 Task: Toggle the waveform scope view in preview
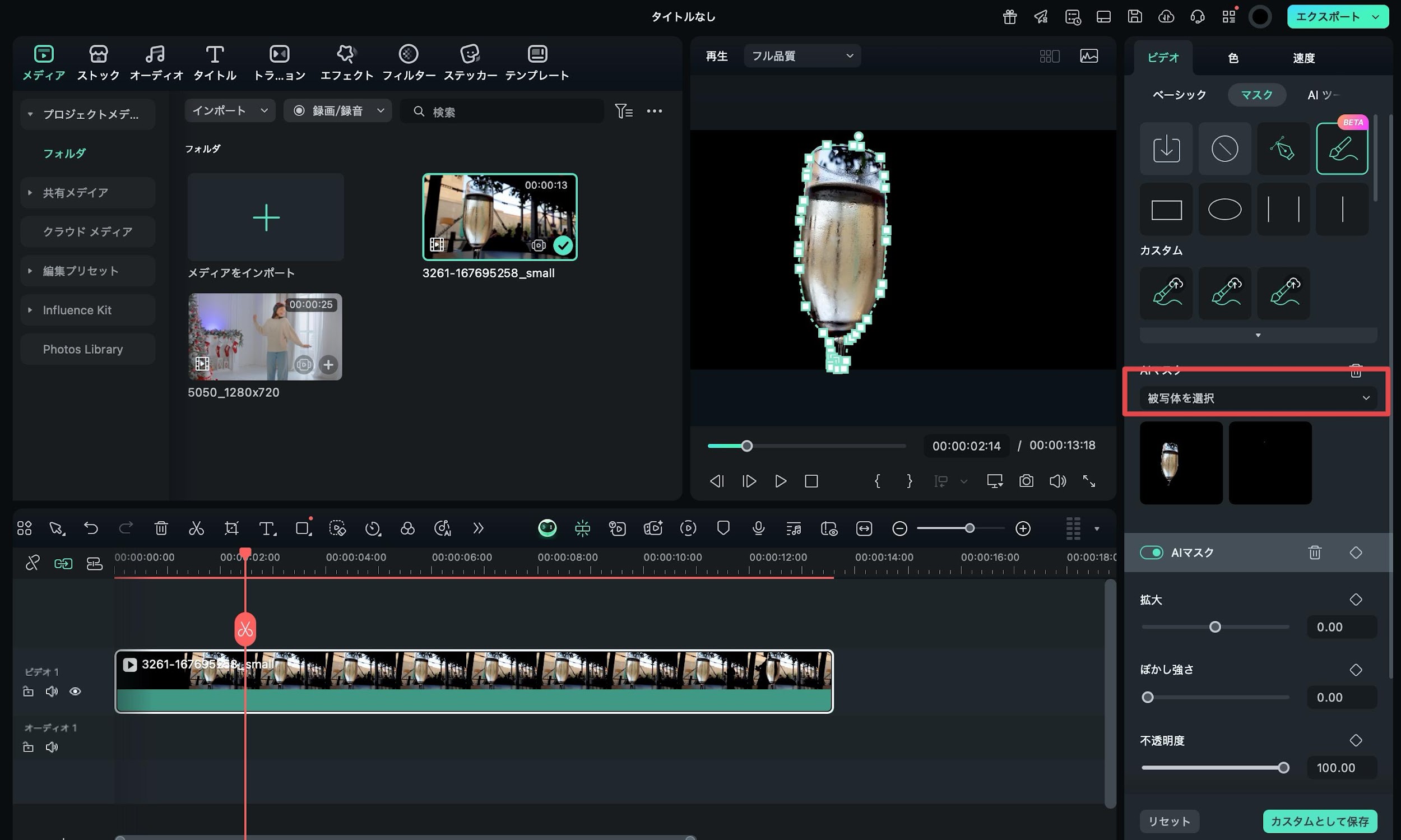click(1088, 55)
